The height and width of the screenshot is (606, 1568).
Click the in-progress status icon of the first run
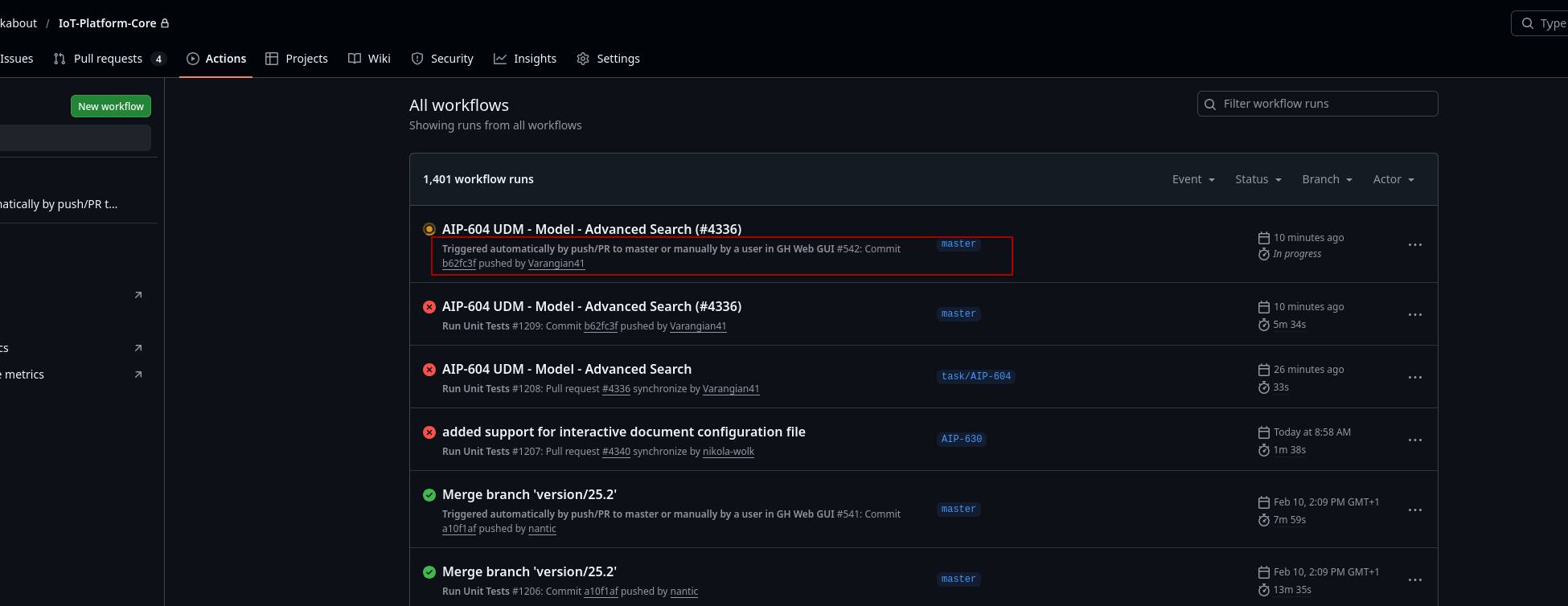click(x=429, y=229)
